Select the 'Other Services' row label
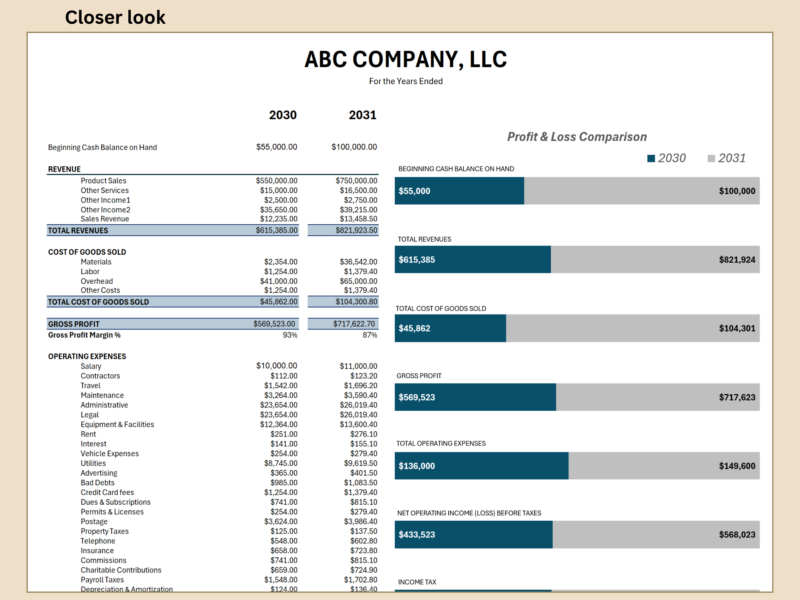 coord(105,190)
